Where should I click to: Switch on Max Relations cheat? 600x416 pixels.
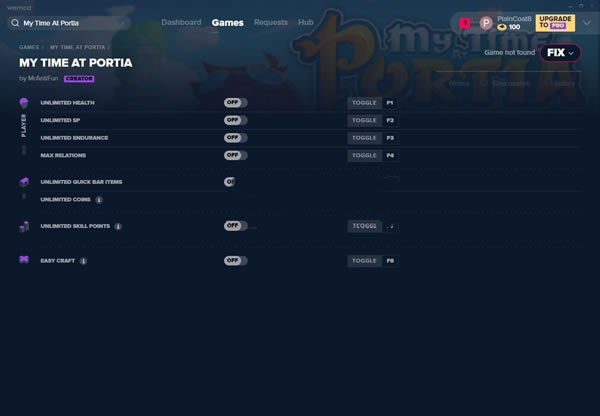click(235, 156)
